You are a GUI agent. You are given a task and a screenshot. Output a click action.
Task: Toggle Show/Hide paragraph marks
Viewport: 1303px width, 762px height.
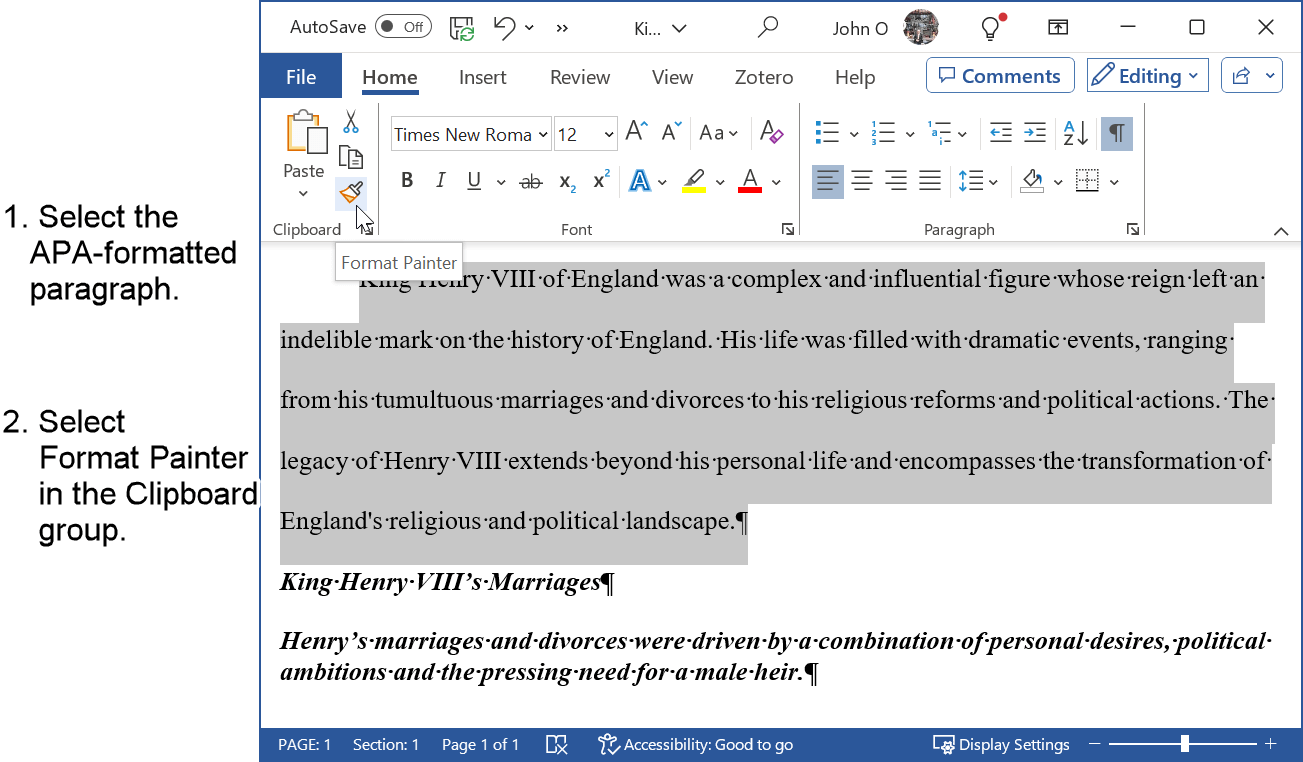tap(1117, 133)
